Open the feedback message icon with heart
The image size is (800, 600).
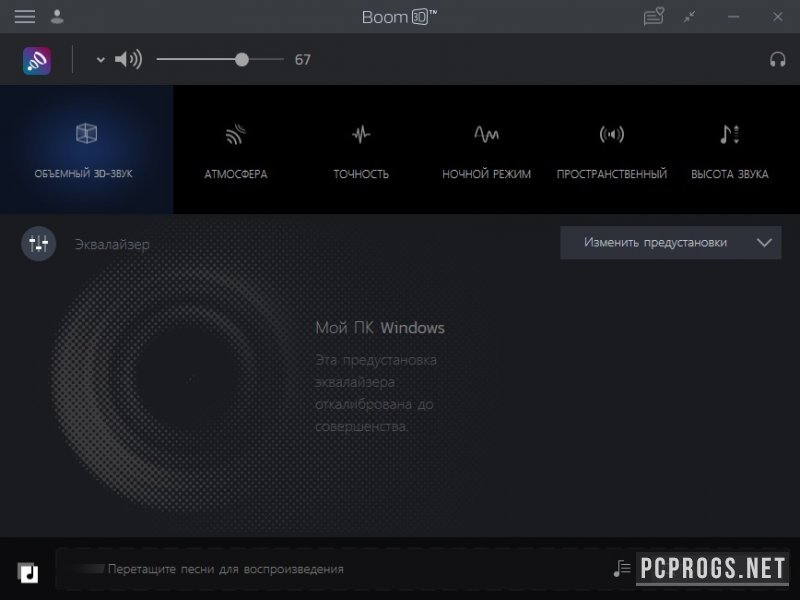(x=654, y=16)
